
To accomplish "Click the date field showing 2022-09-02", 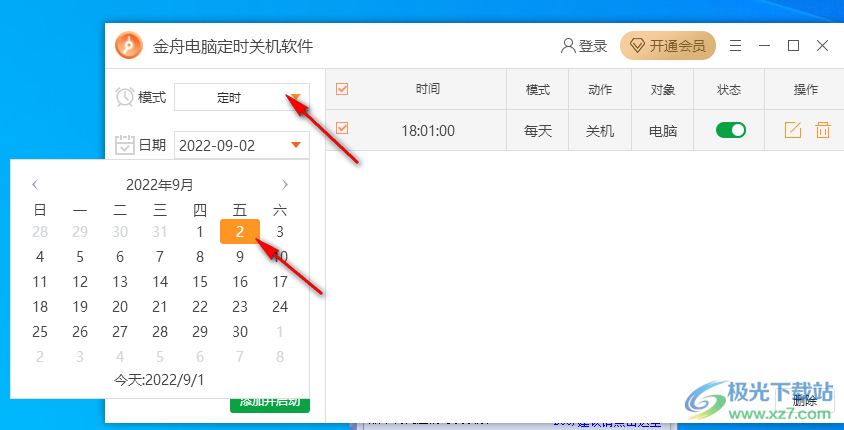I will coord(242,145).
